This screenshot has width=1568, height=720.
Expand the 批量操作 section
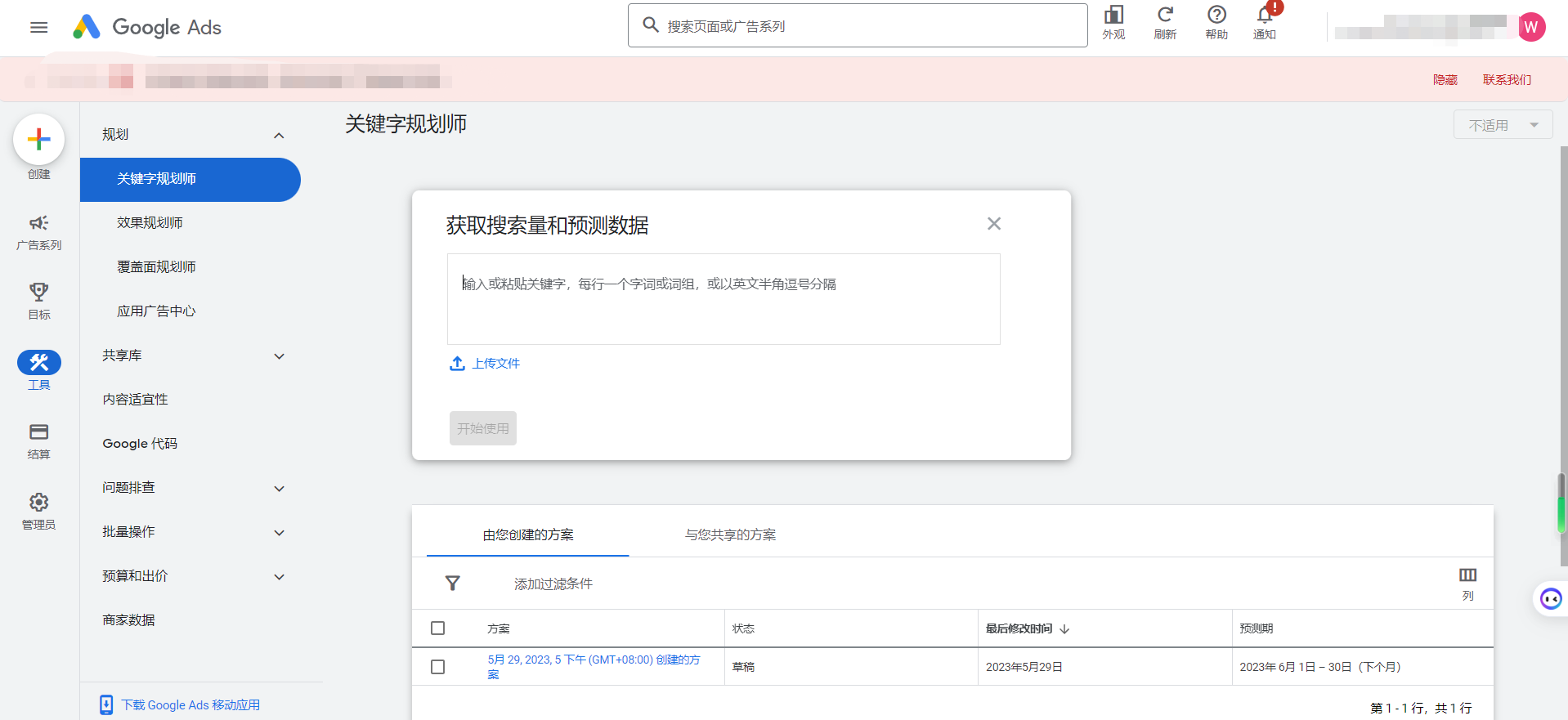(279, 533)
